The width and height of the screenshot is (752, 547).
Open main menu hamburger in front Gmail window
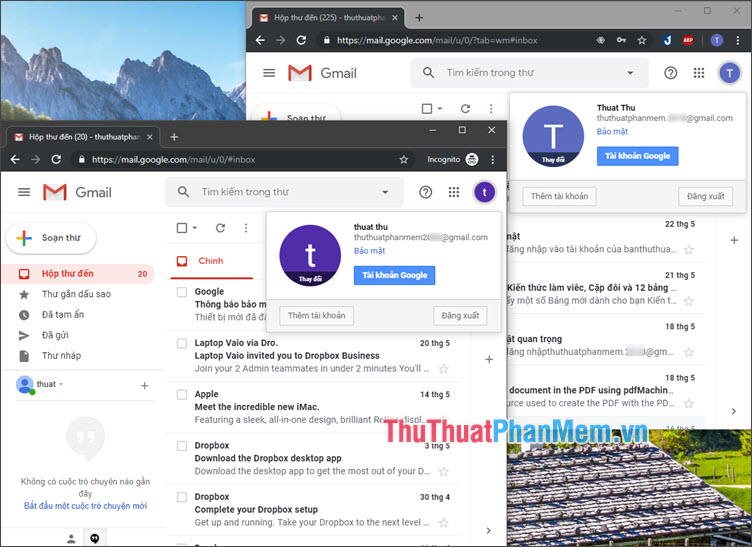click(x=24, y=192)
